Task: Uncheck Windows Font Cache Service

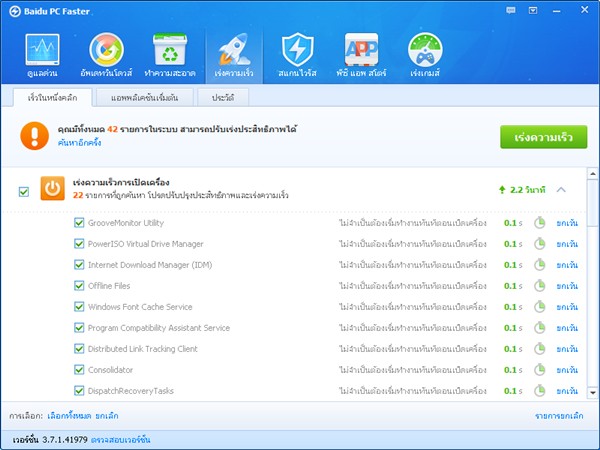Action: [79, 307]
